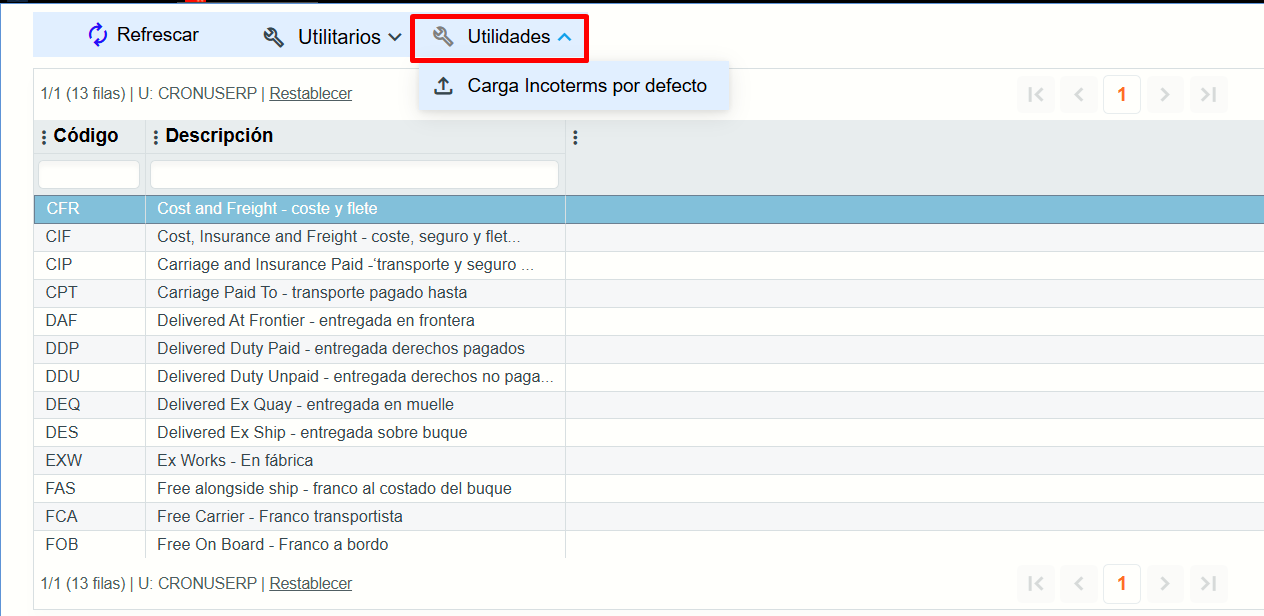The width and height of the screenshot is (1264, 616).
Task: Go to first page in the upper pager
Action: click(x=1036, y=95)
